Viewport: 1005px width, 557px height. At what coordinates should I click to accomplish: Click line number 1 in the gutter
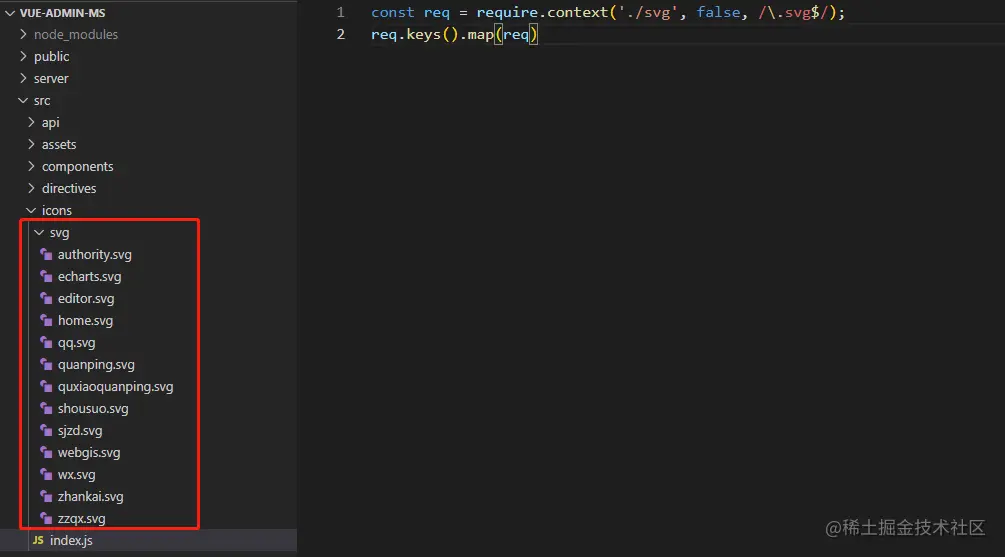340,12
